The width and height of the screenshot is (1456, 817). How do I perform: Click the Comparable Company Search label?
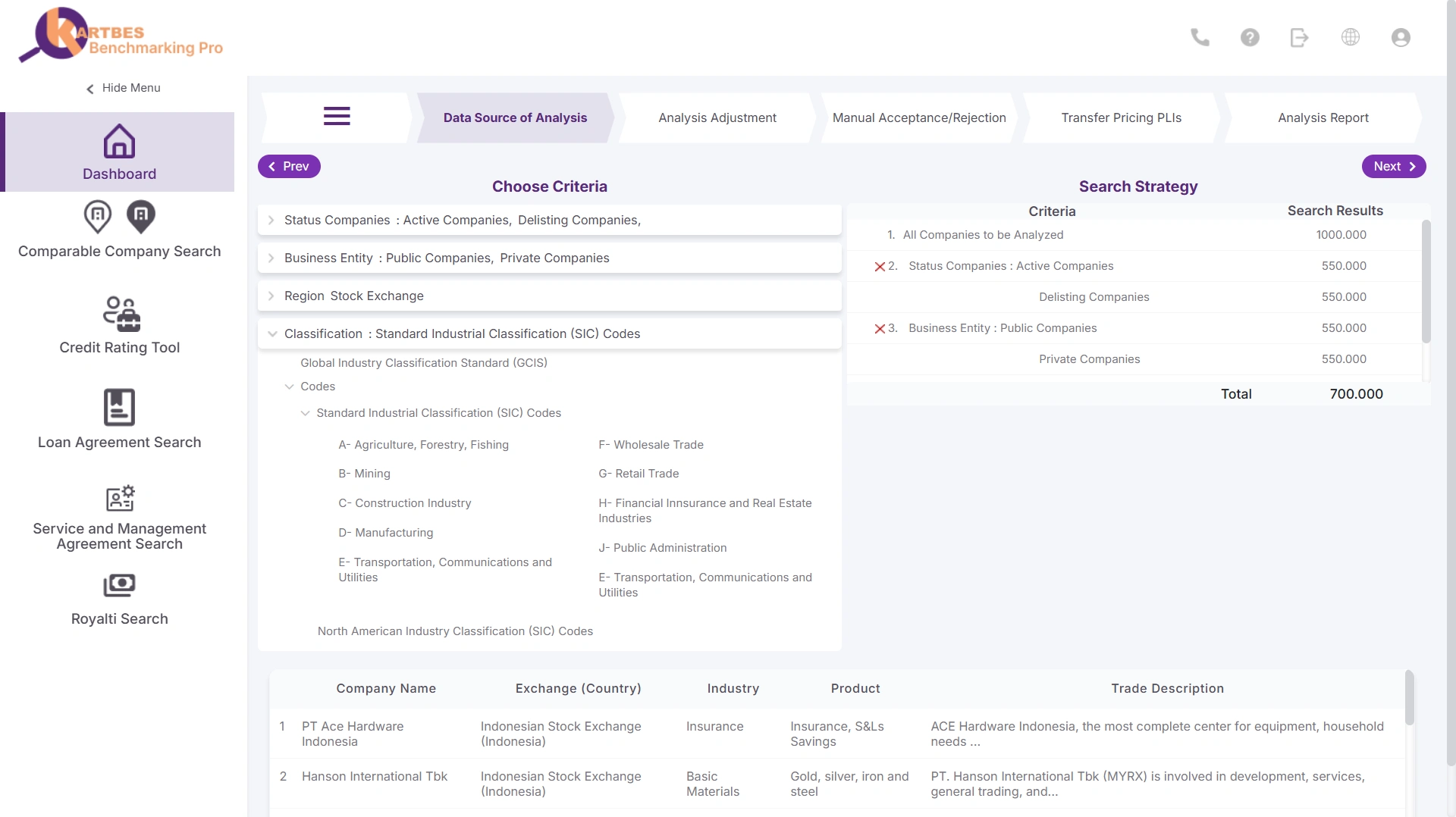pos(119,252)
